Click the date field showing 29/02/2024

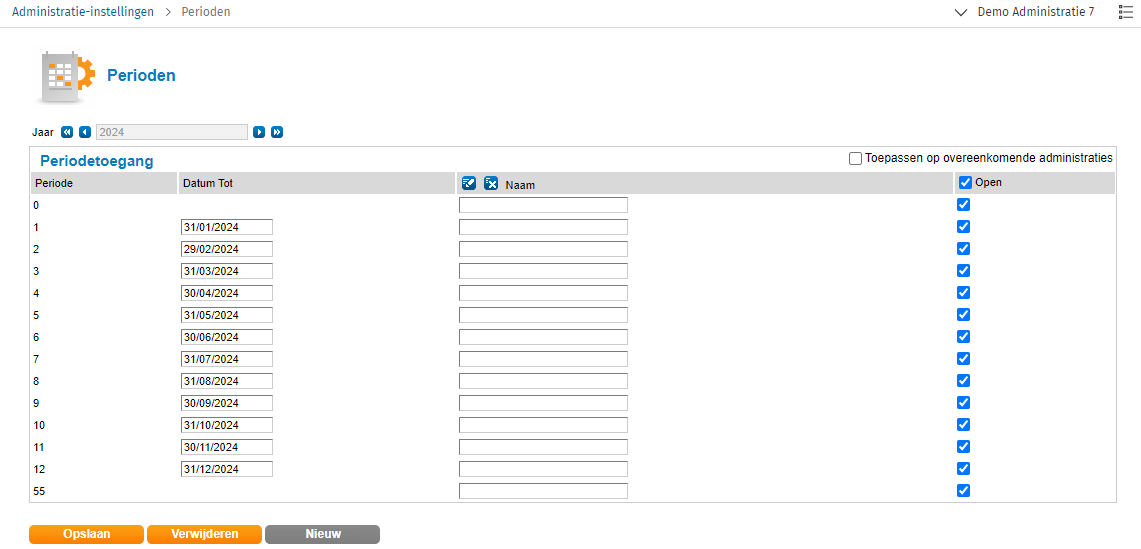(x=226, y=249)
